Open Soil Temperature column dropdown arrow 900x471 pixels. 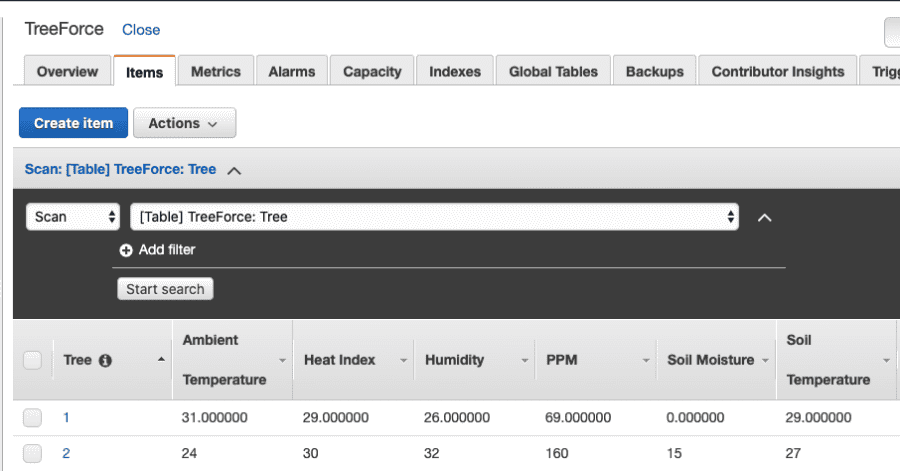pos(886,361)
